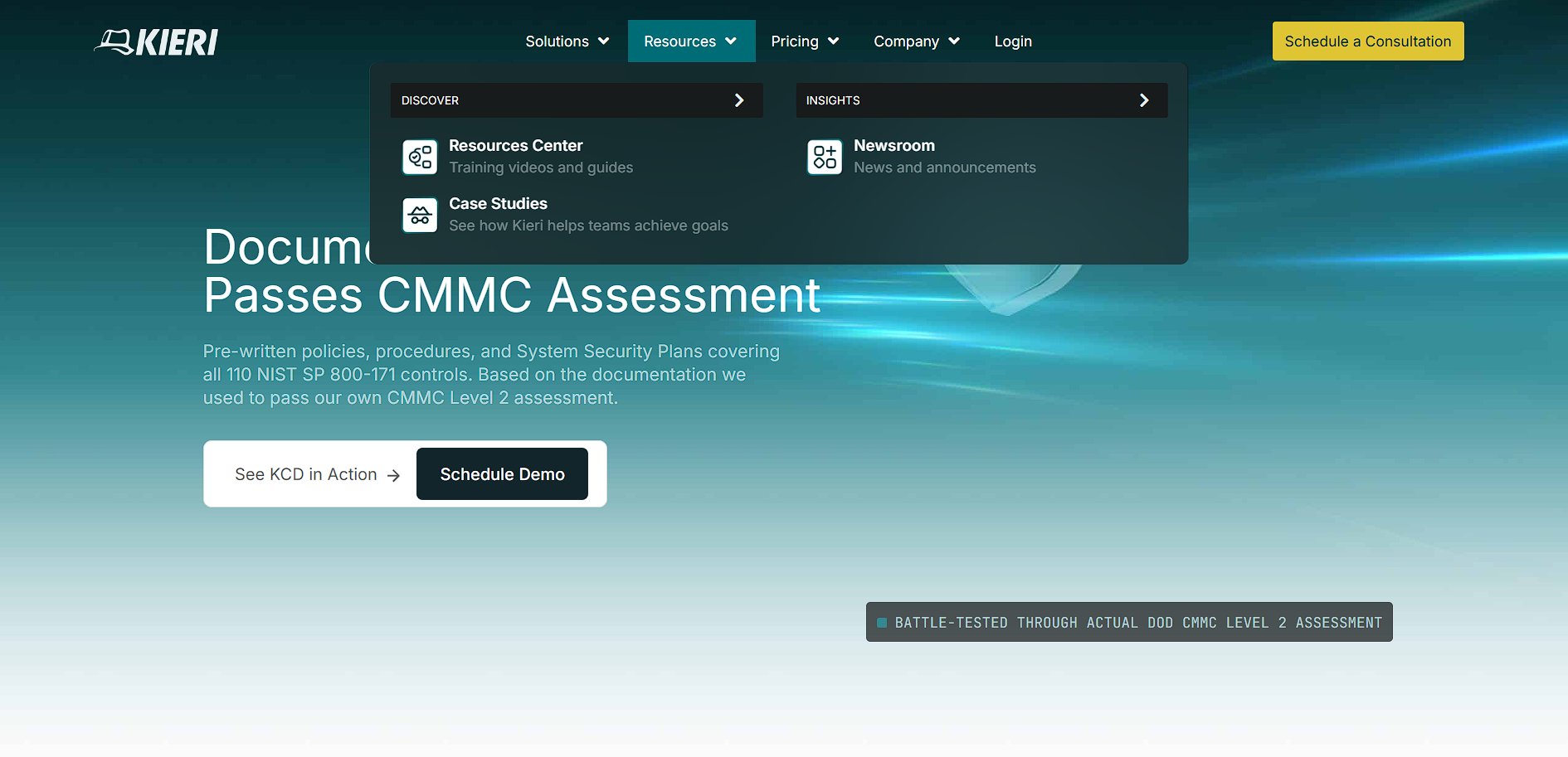Open the Case Studies icon

[x=420, y=215]
